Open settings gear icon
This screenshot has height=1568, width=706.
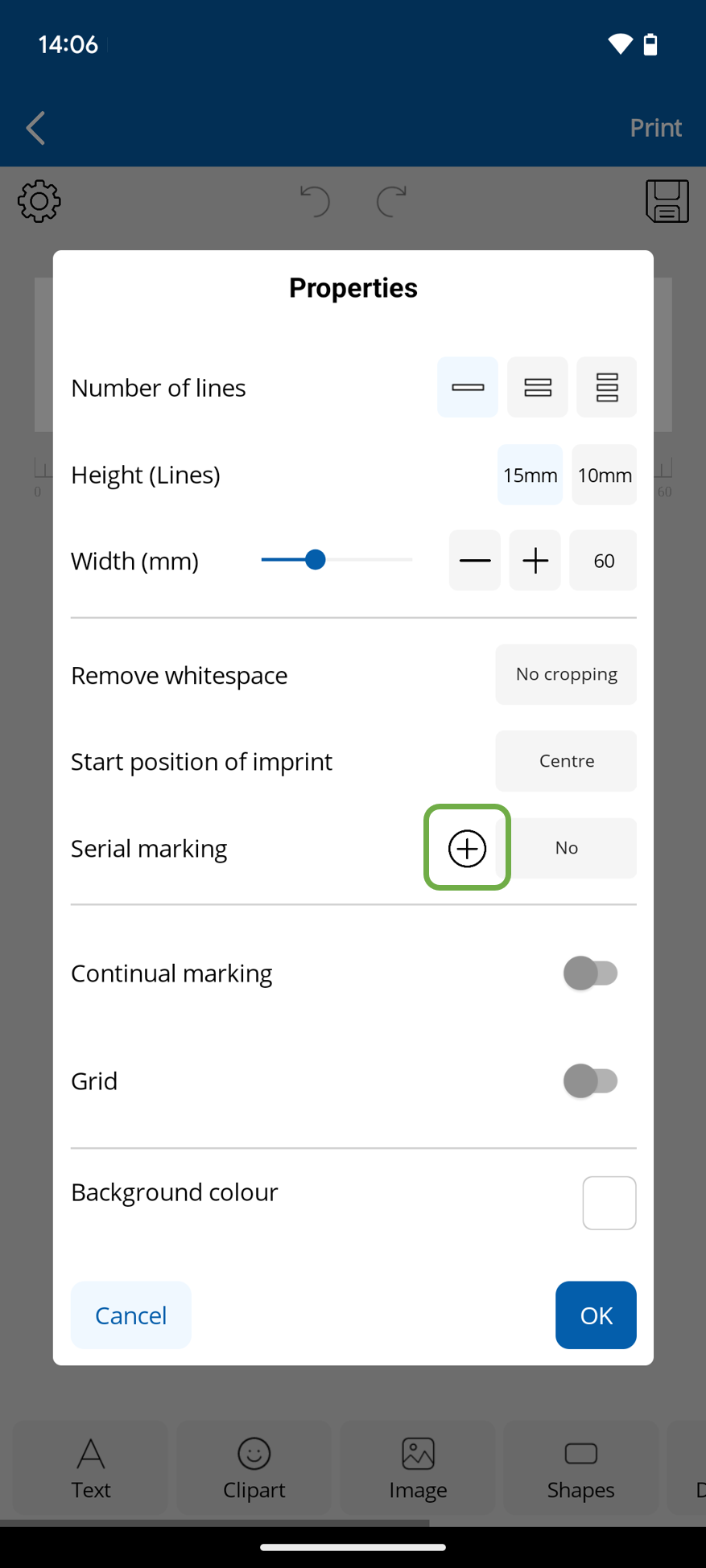39,201
